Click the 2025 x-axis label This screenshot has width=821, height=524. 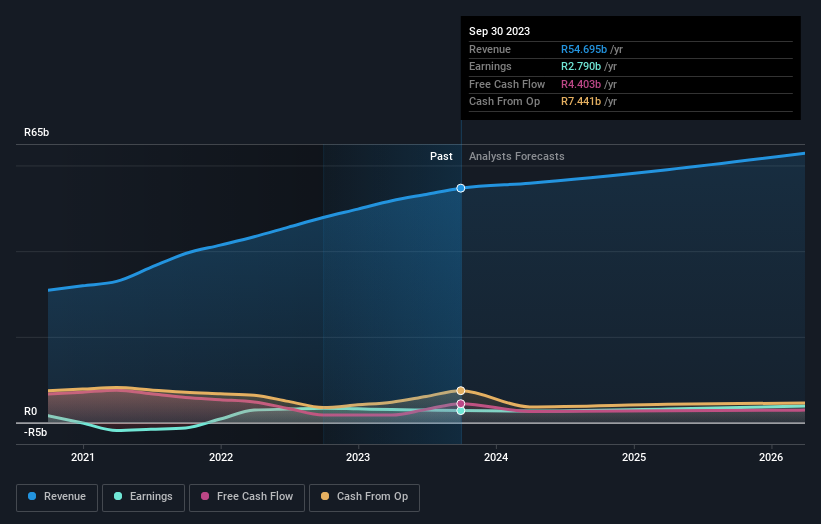coord(634,457)
